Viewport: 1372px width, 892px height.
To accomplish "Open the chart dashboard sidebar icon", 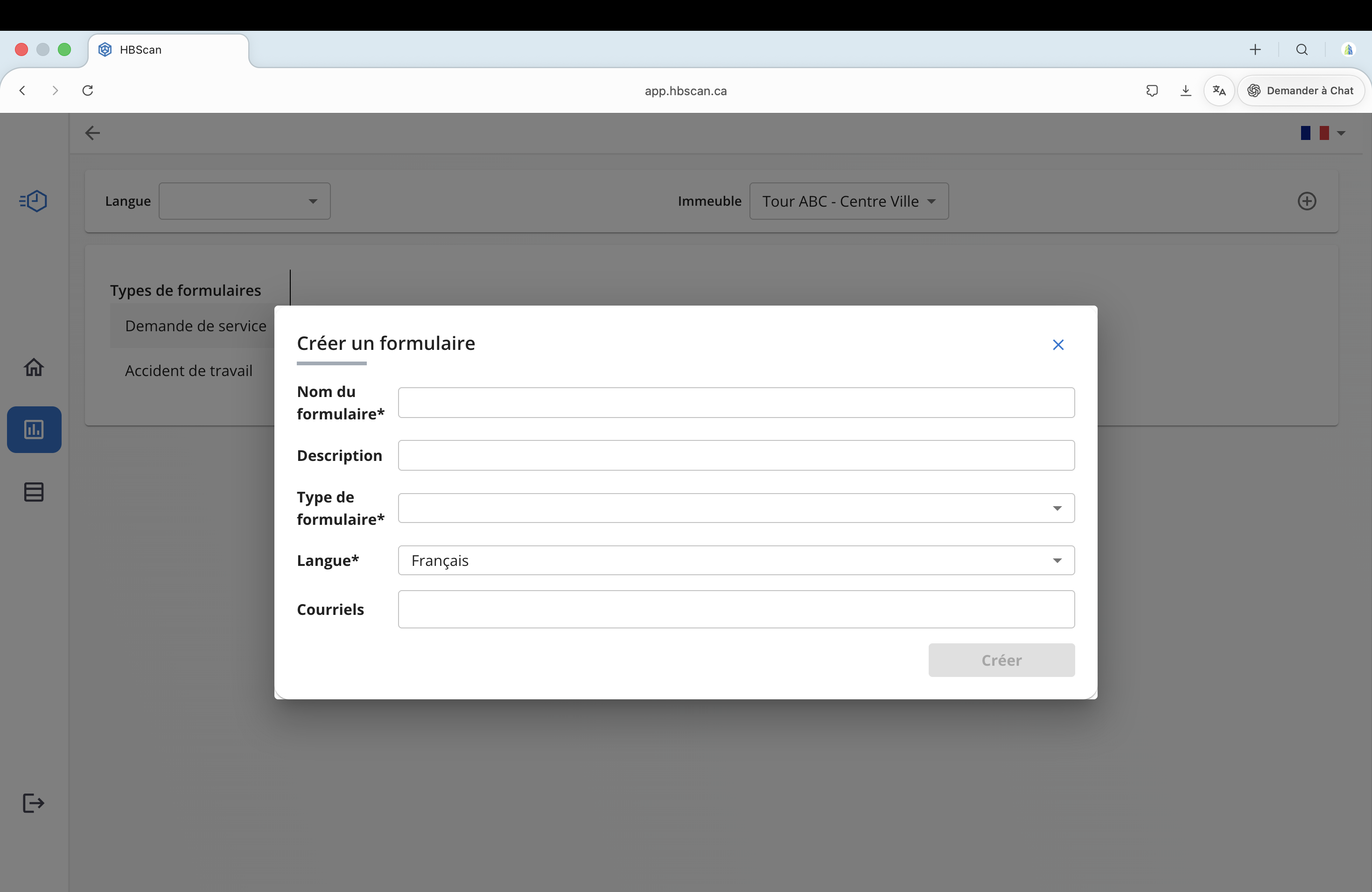I will [34, 429].
